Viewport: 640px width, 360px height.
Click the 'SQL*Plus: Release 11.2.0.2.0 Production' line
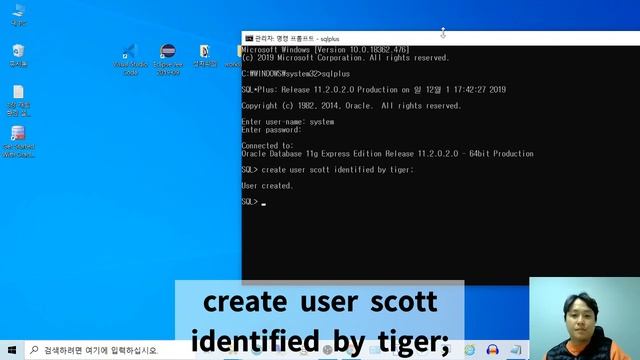[373, 90]
